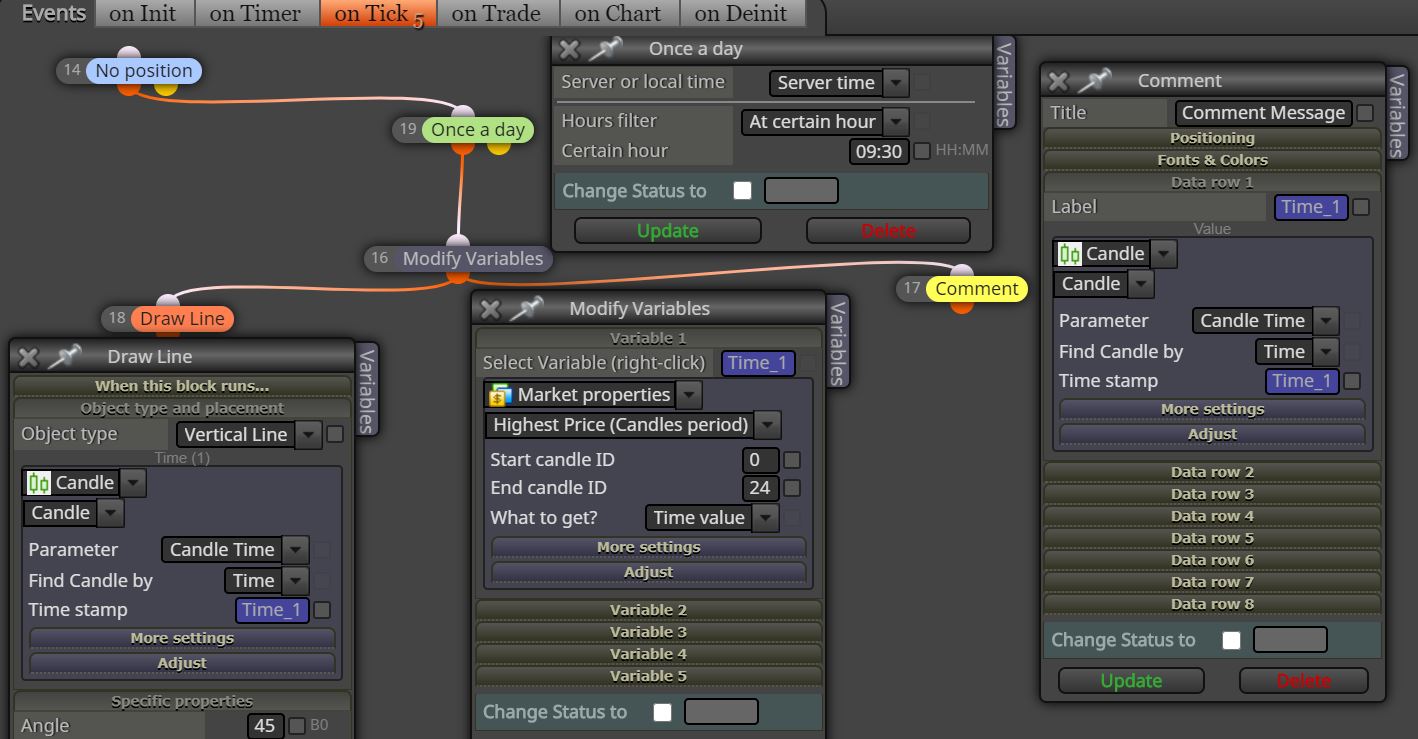1418x739 pixels.
Task: Toggle Change Status checkbox in Modify Variables panel
Action: tap(662, 712)
